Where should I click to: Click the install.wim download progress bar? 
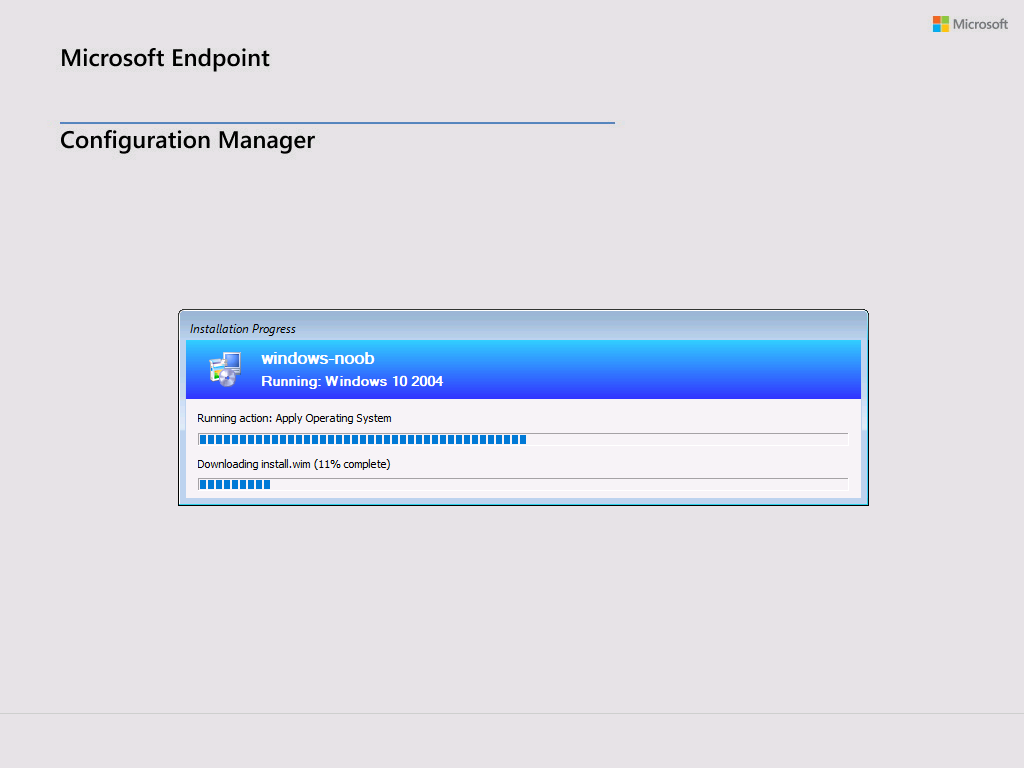(x=523, y=485)
